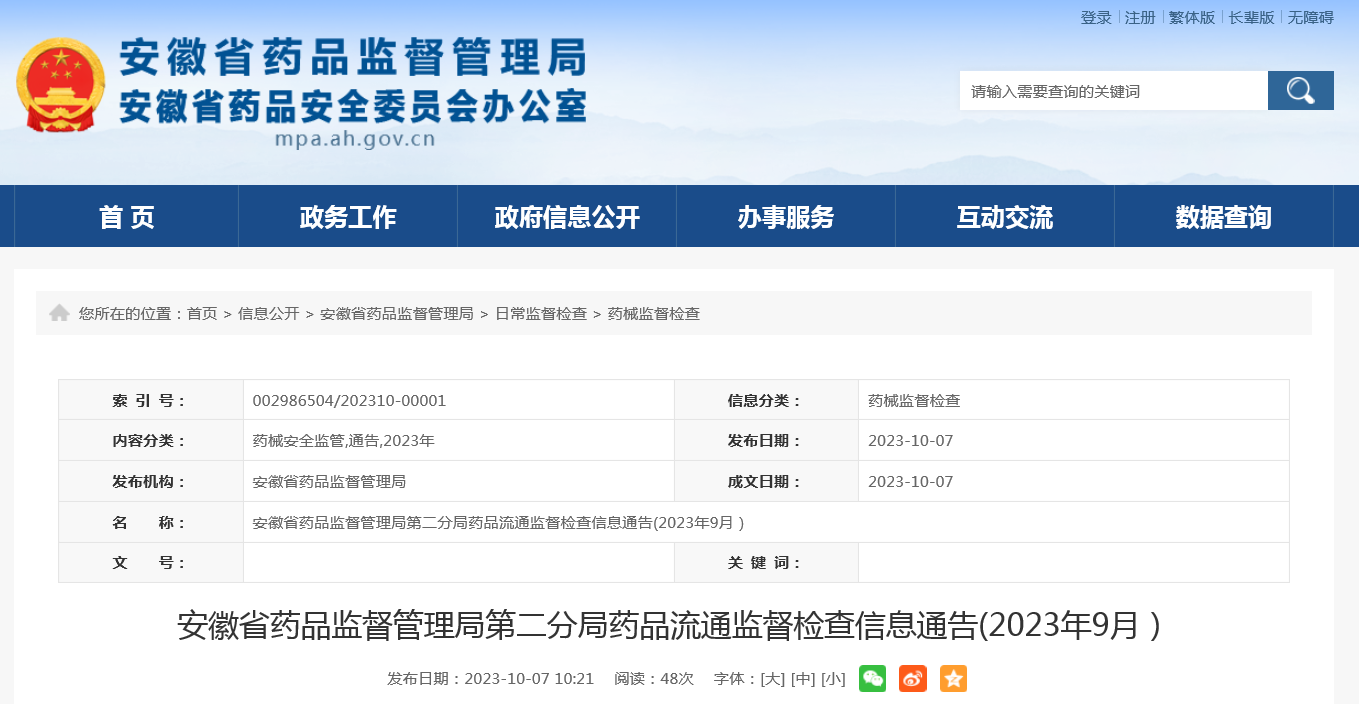Set font size to 小

point(833,679)
